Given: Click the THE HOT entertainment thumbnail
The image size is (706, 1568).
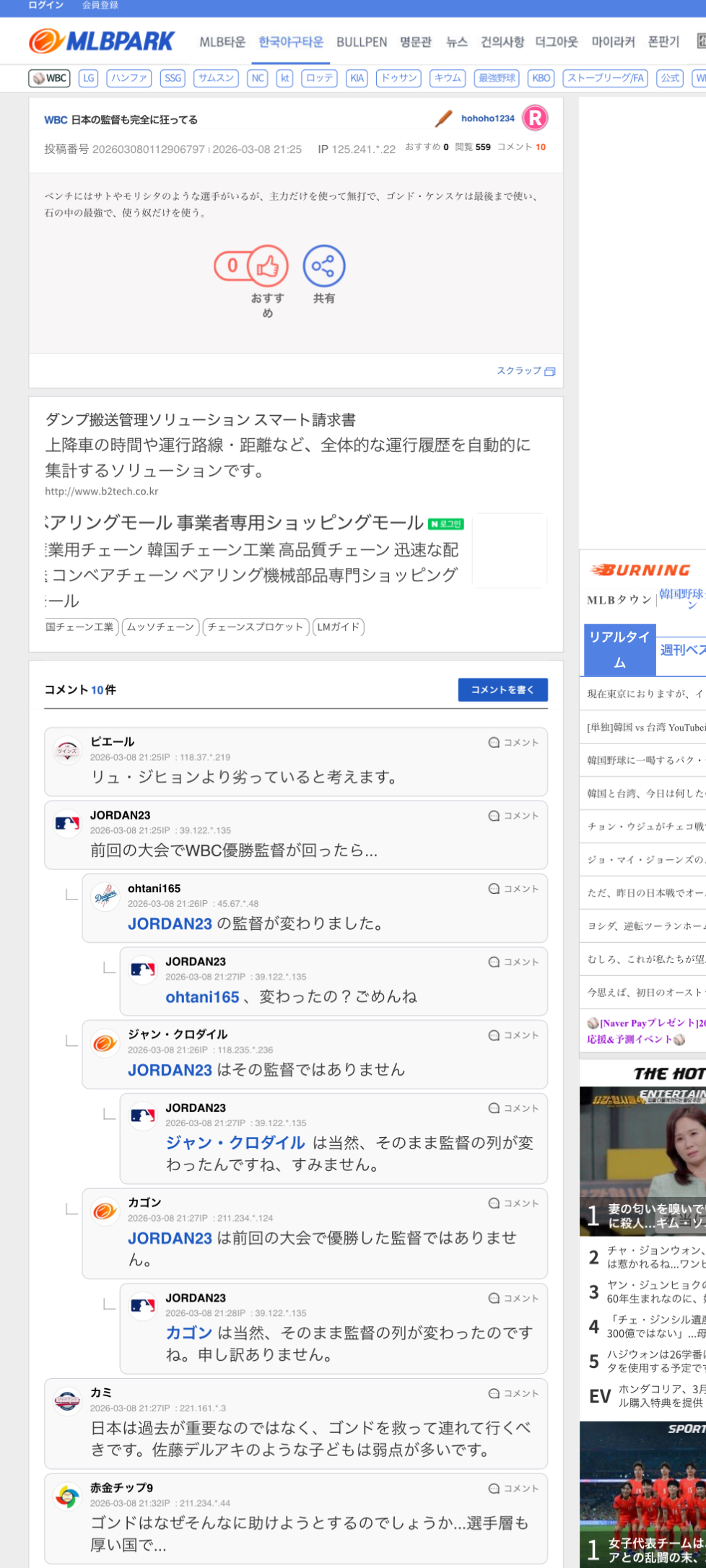Looking at the screenshot, I should 642,1161.
